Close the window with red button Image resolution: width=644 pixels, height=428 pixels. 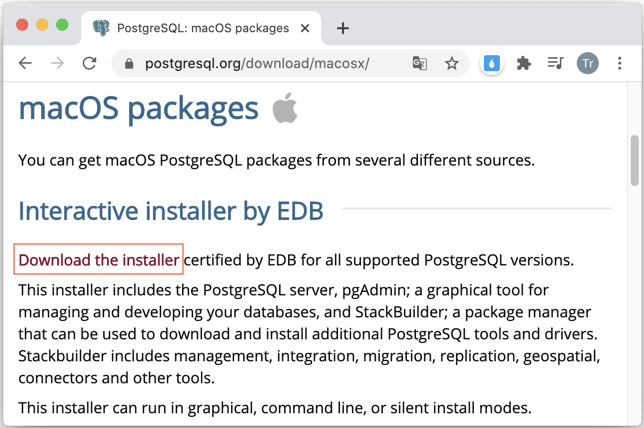point(22,25)
